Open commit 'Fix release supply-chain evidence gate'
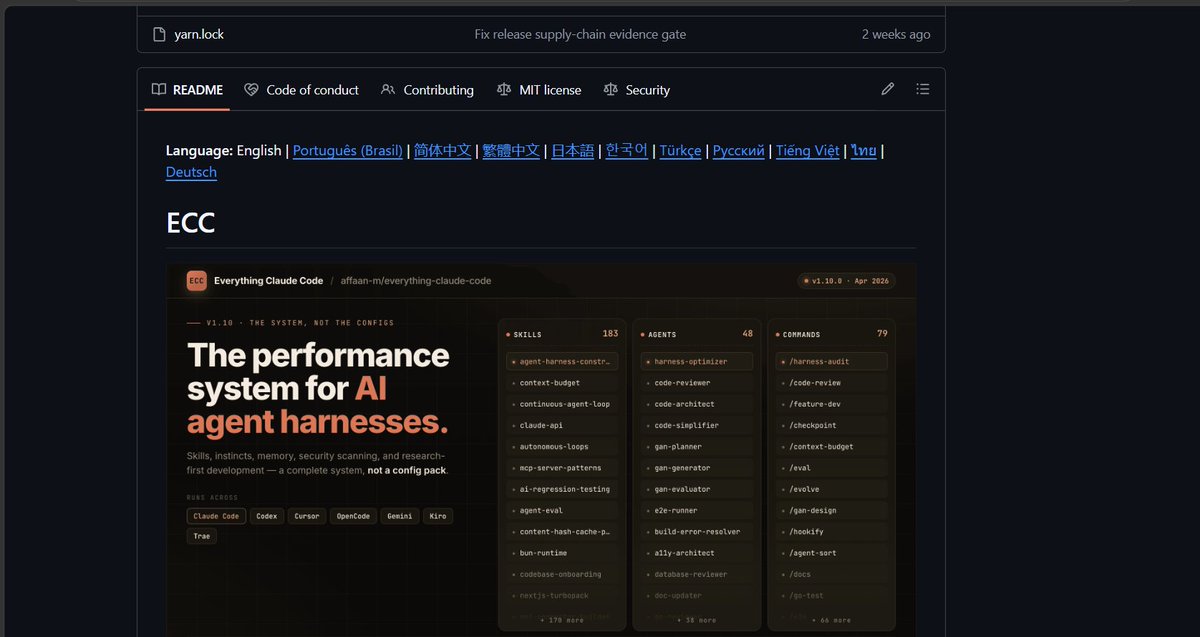Image resolution: width=1200 pixels, height=637 pixels. click(580, 34)
